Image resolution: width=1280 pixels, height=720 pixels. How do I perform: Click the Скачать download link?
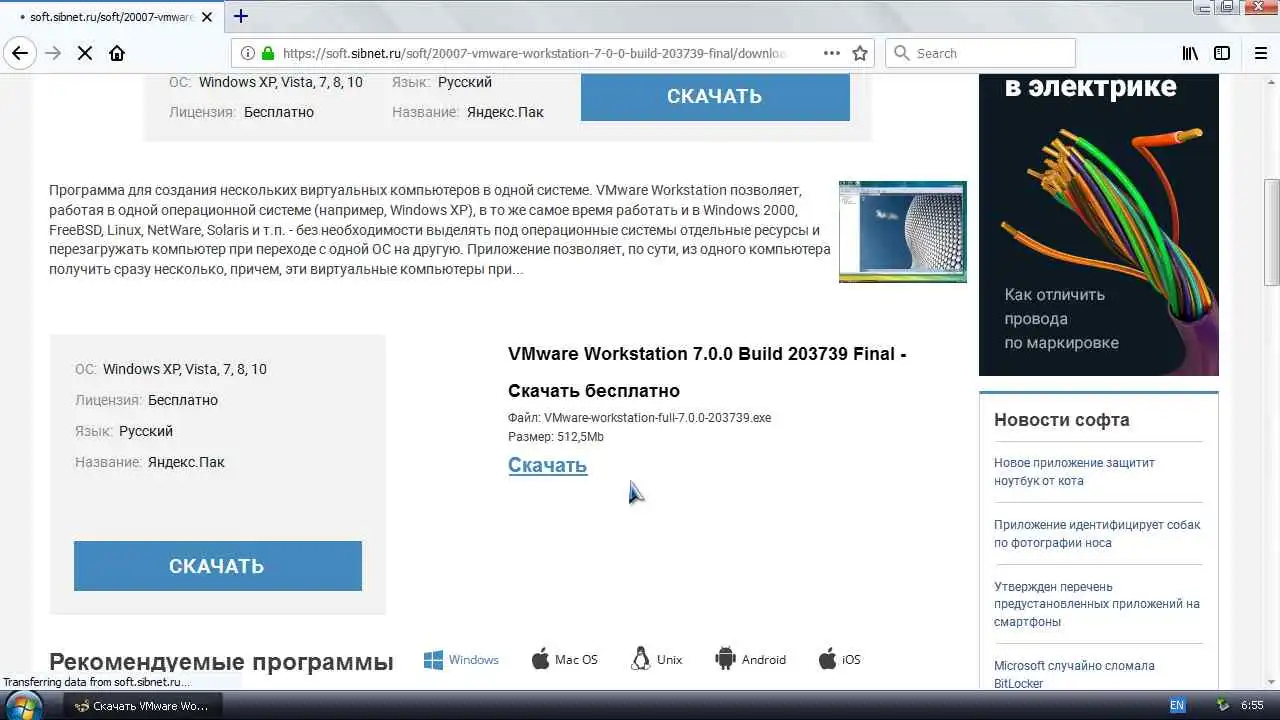coord(547,465)
